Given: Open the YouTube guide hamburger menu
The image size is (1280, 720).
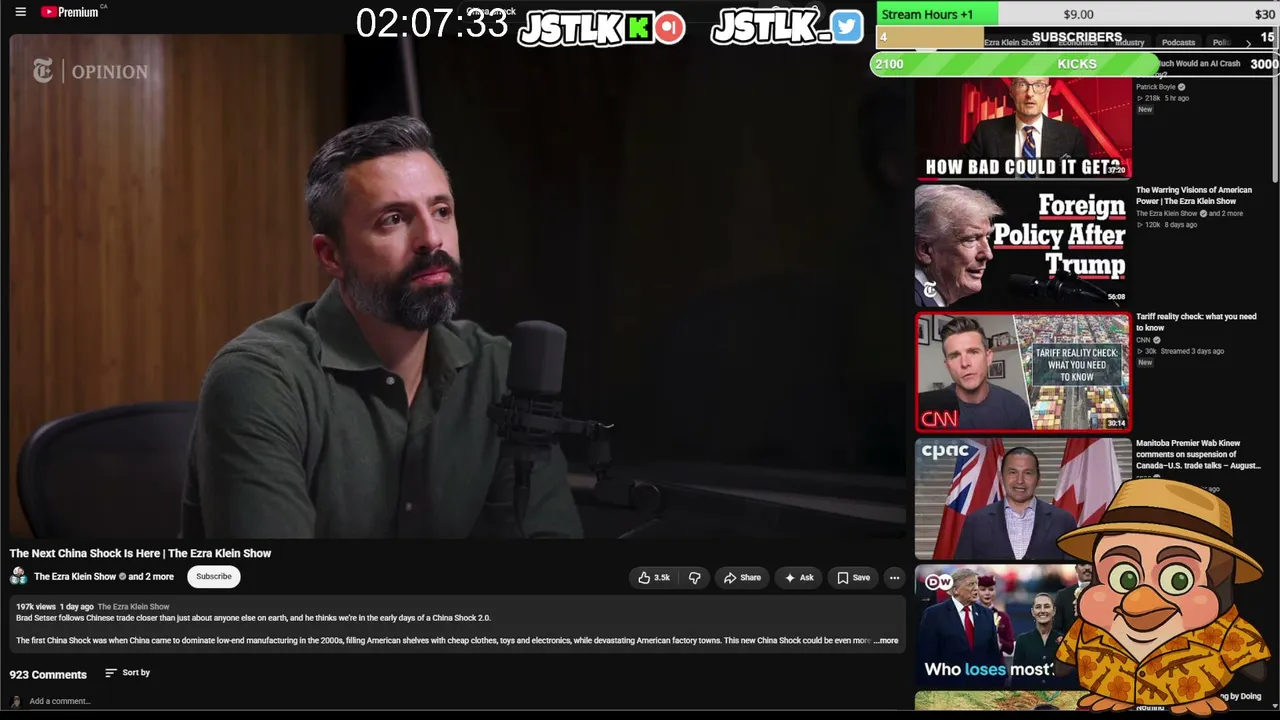Looking at the screenshot, I should [x=20, y=12].
